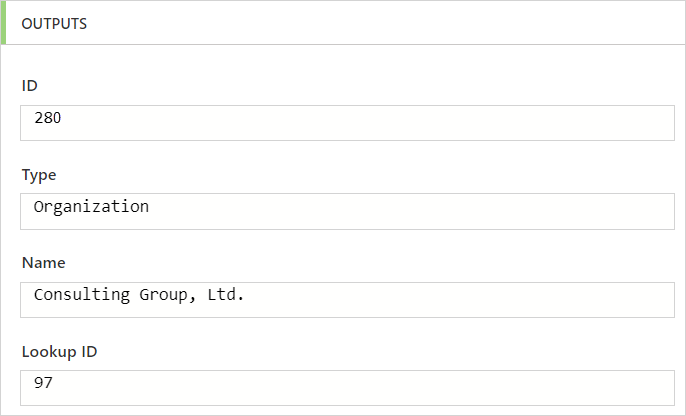Screen dimensions: 686x416
Task: Click the word Organization in the Type box
Action: [91, 207]
